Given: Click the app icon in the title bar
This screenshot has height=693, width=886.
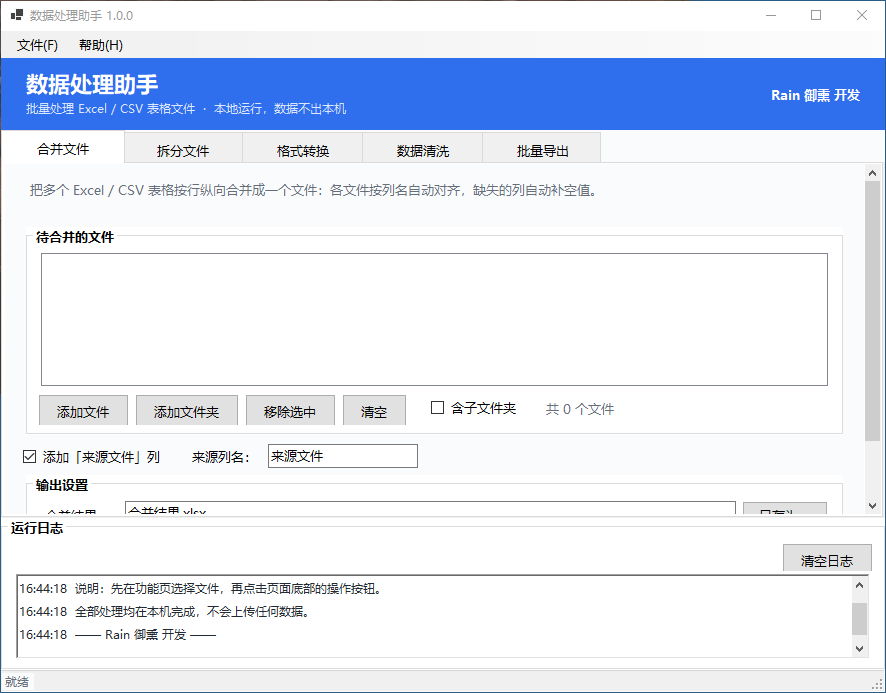Looking at the screenshot, I should click(16, 15).
